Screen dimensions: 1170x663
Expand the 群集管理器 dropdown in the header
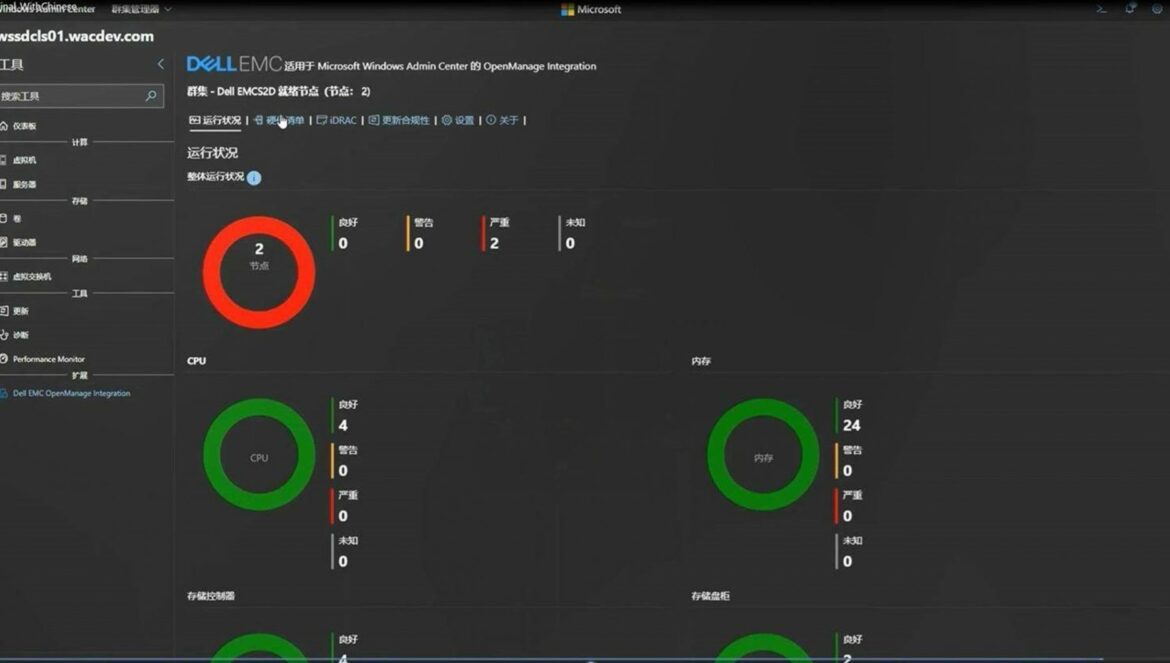pyautogui.click(x=142, y=9)
